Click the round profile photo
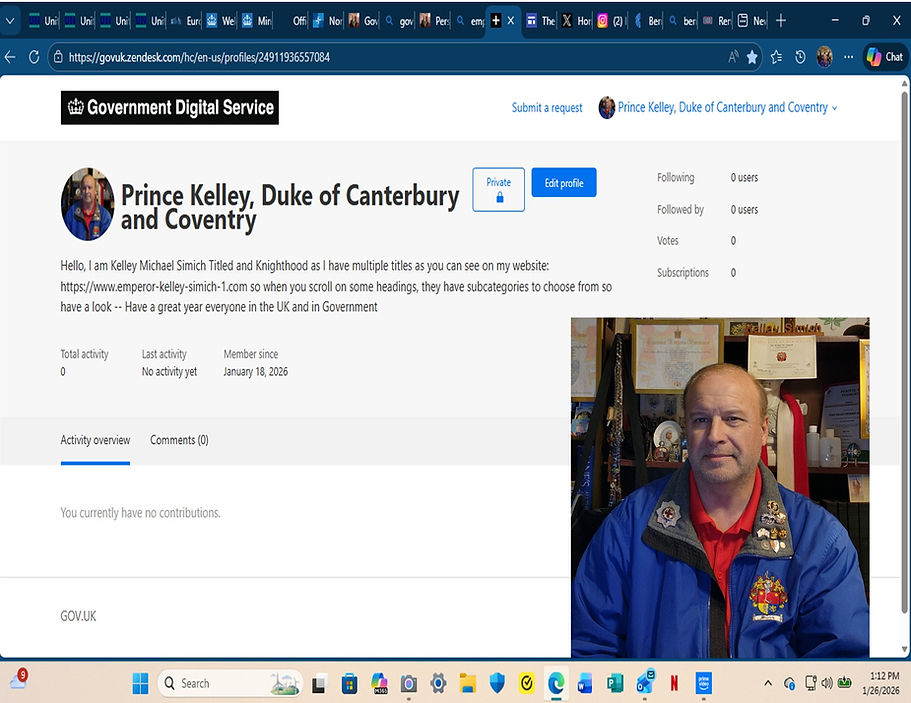The height and width of the screenshot is (703, 911). (x=88, y=204)
